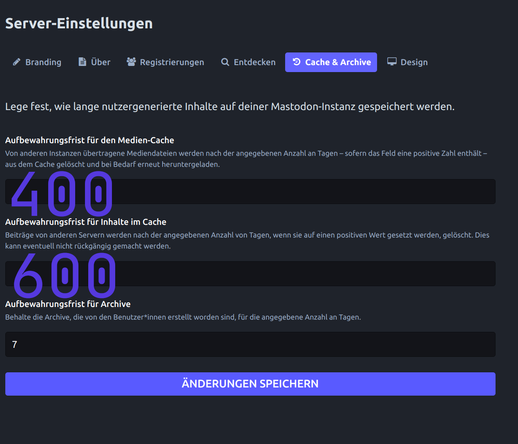Open the Registrierungen tab
Viewport: 518px width, 444px height.
[x=165, y=62]
